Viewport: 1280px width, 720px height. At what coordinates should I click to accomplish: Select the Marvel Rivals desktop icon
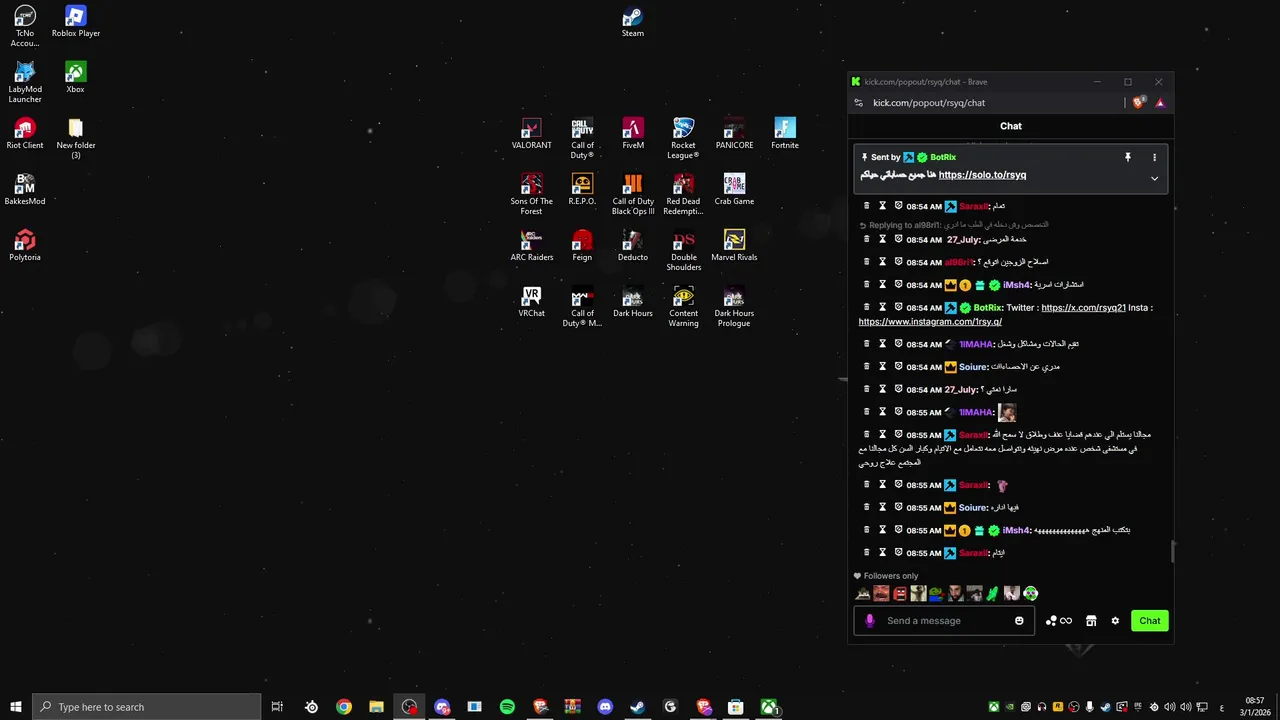click(x=734, y=246)
